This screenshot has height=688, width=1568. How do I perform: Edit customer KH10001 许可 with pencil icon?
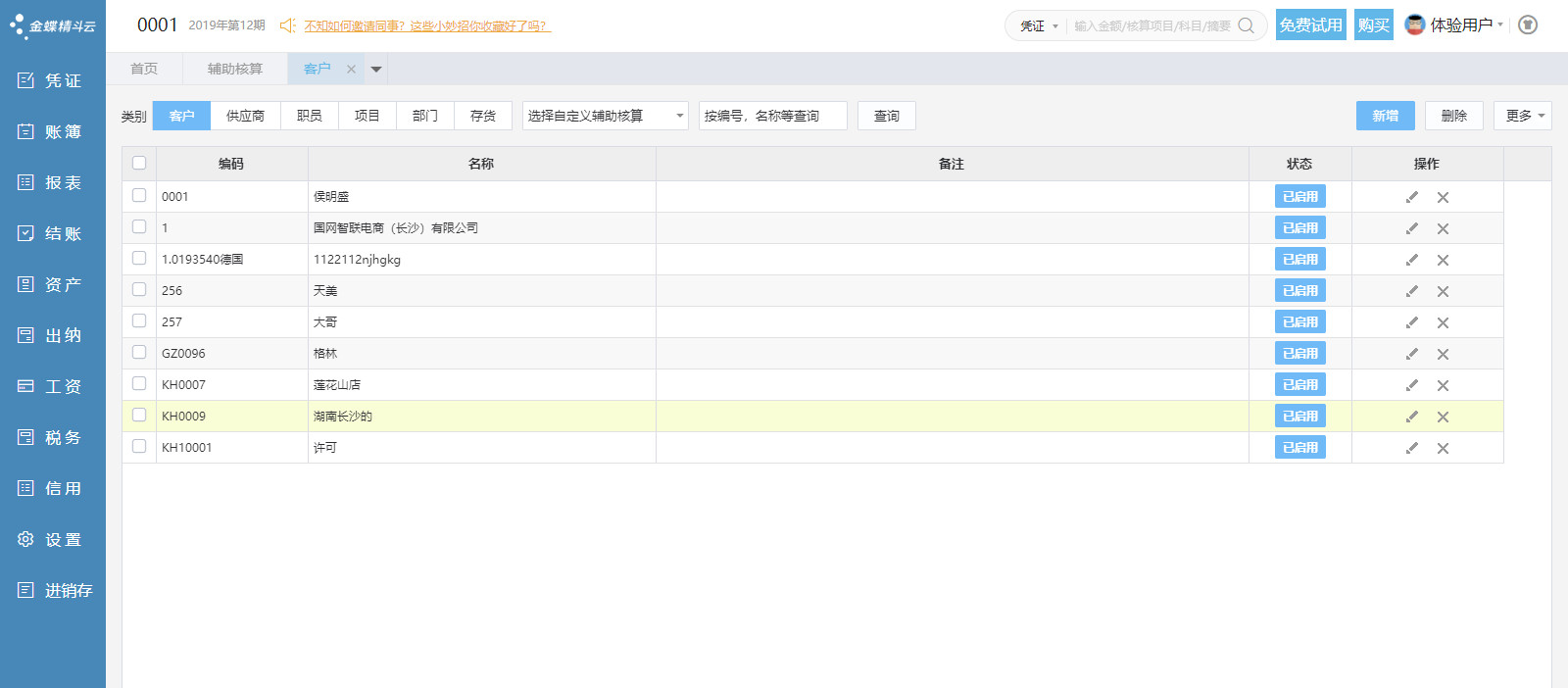(1412, 448)
